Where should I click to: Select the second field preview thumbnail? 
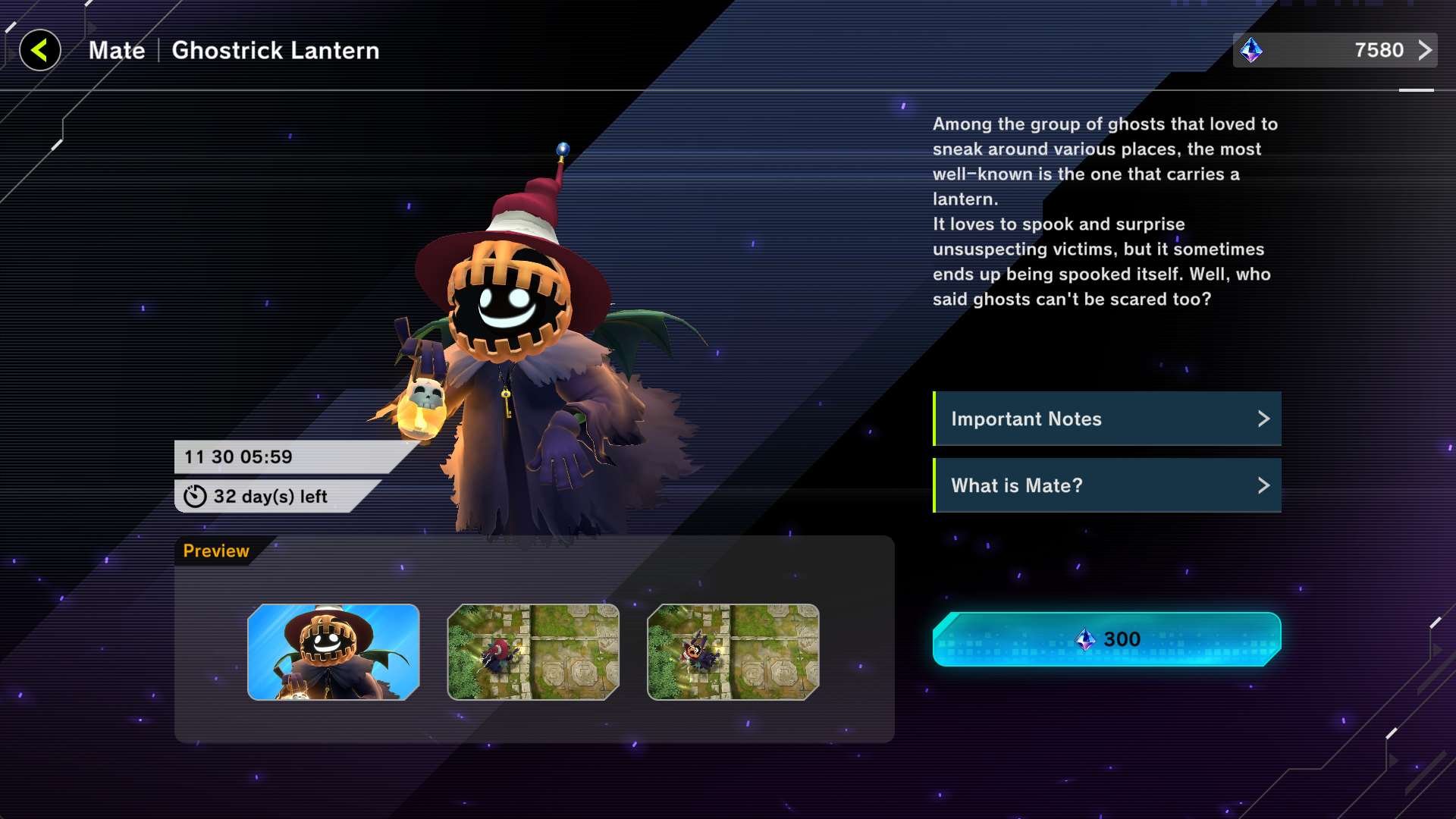coord(533,652)
